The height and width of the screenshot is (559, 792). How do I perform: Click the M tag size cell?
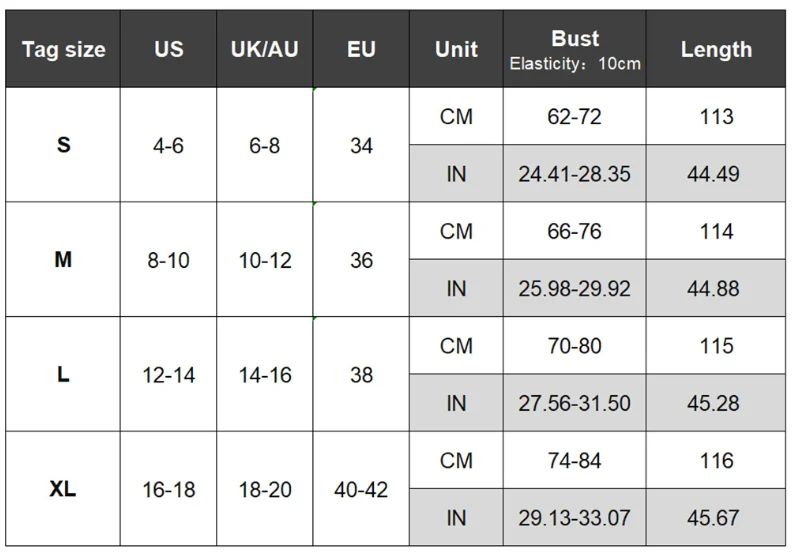coord(63,260)
